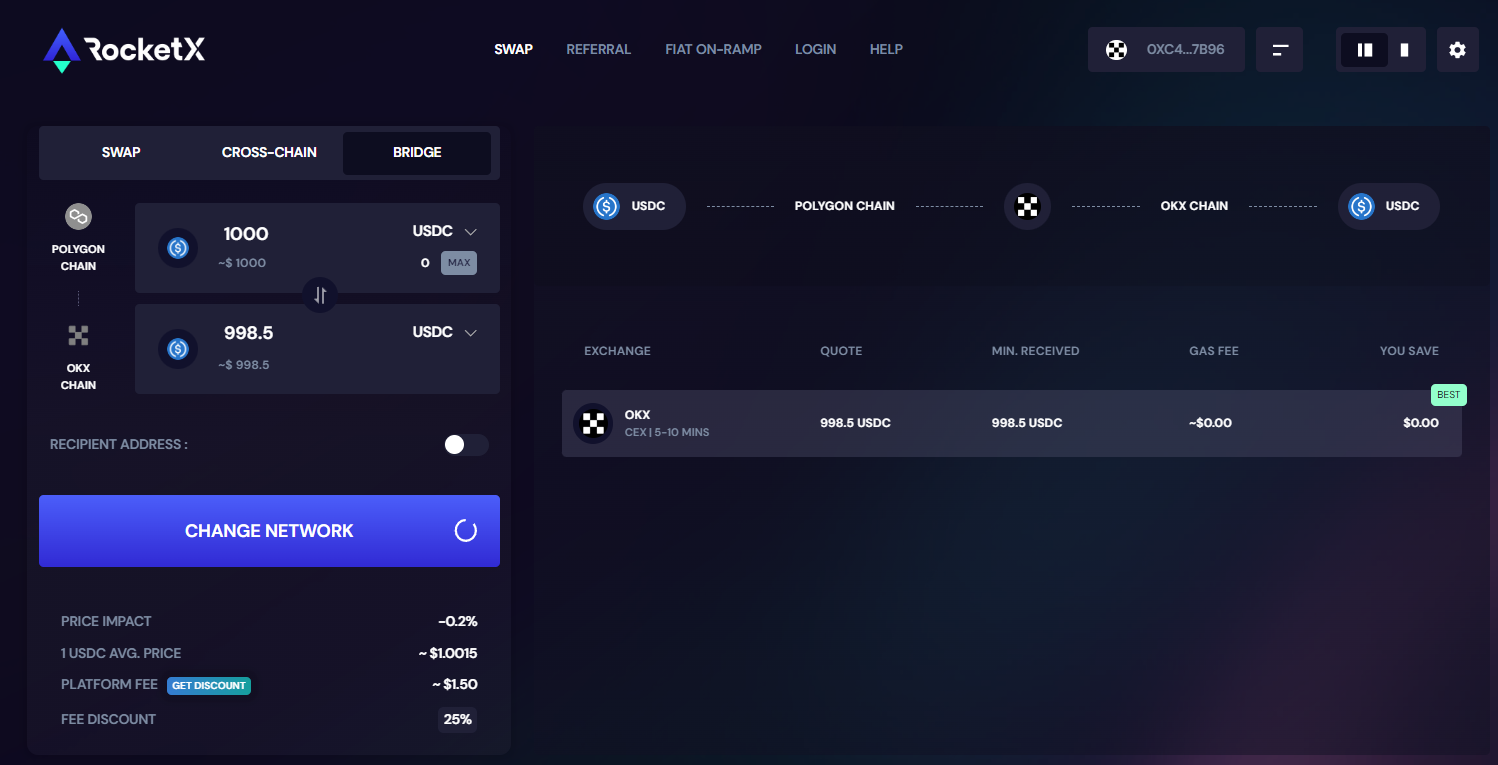Click OKX icon in the route diagram

pos(1027,206)
